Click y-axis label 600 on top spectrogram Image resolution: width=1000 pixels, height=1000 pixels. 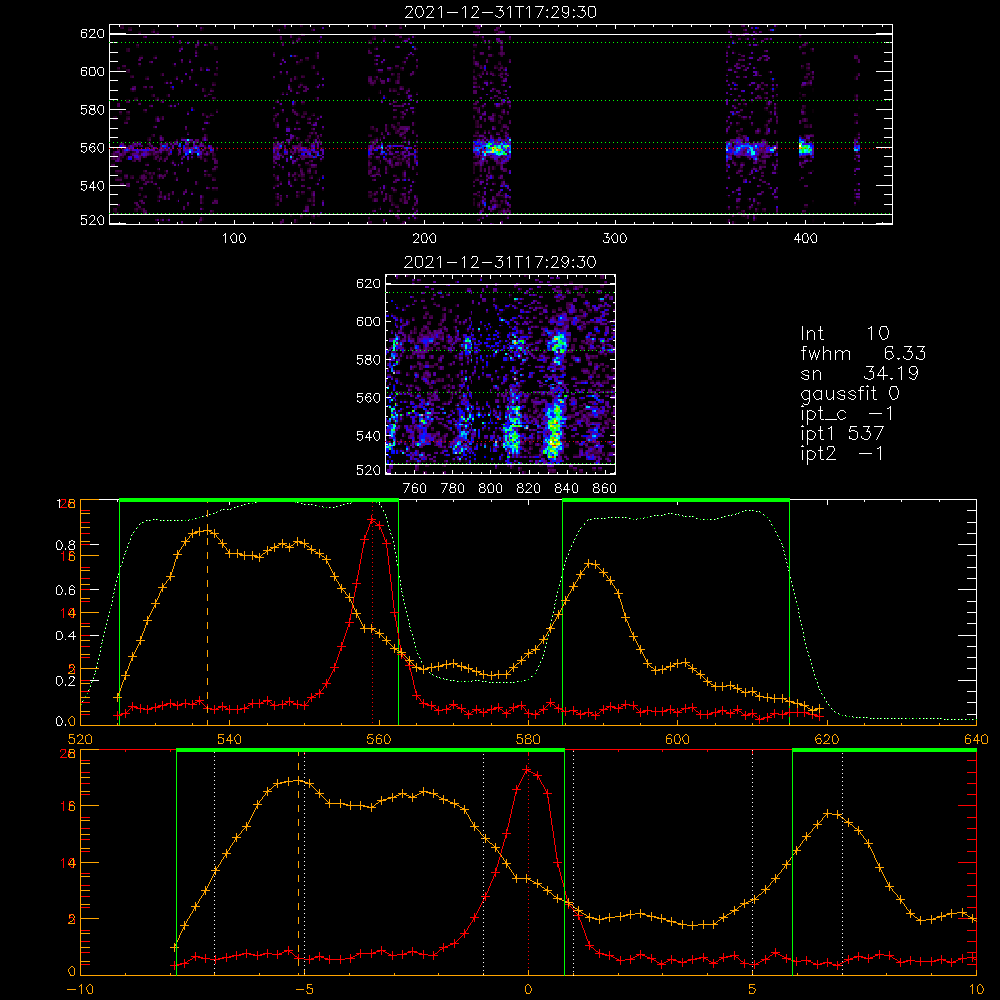(x=92, y=71)
